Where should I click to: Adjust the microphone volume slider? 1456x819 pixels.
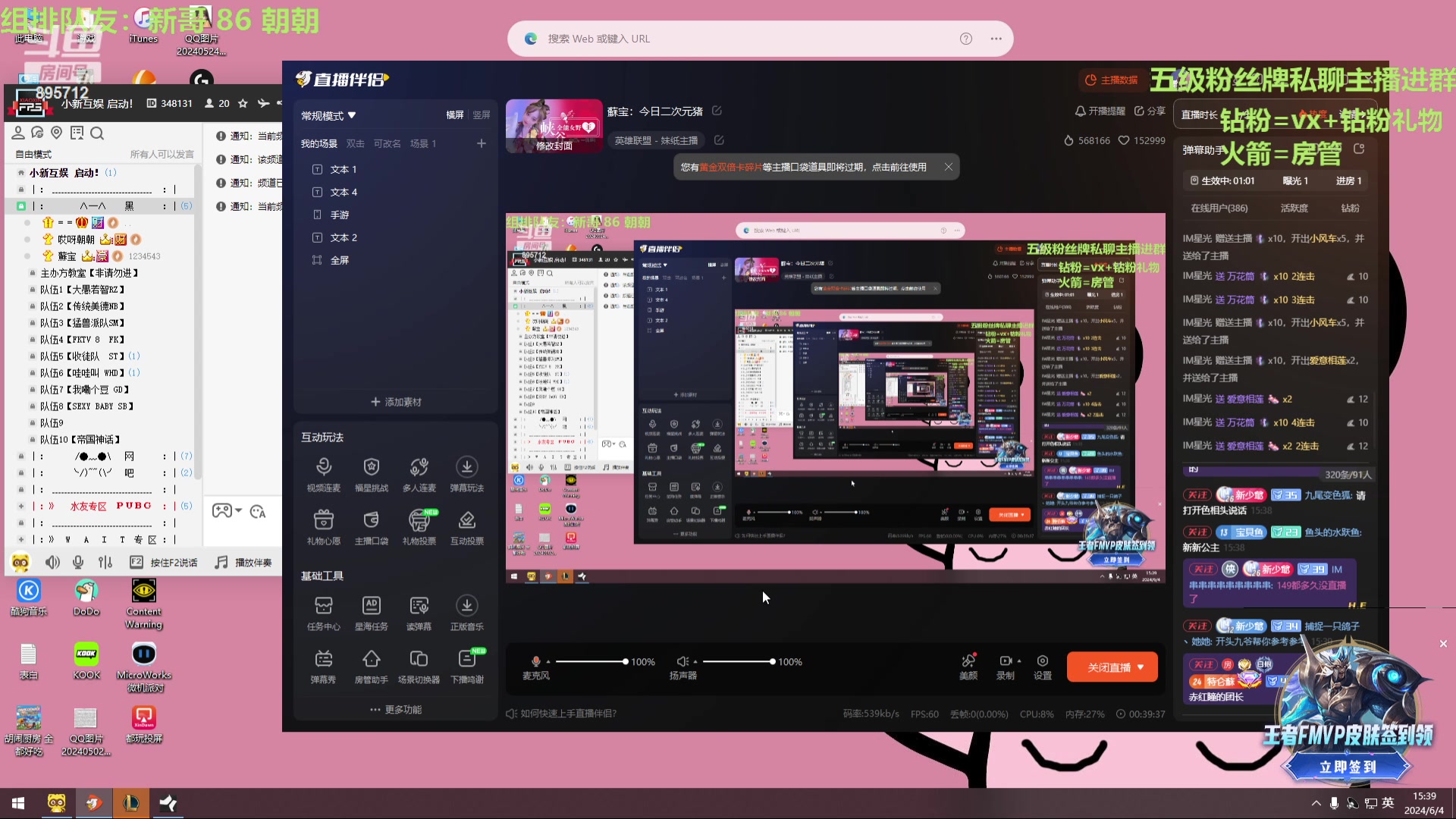point(625,662)
